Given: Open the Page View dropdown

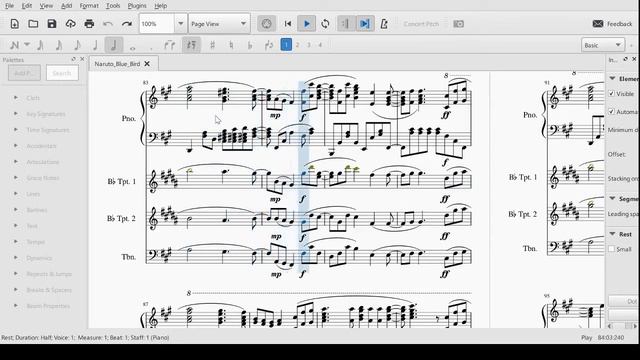Looking at the screenshot, I should 219,24.
